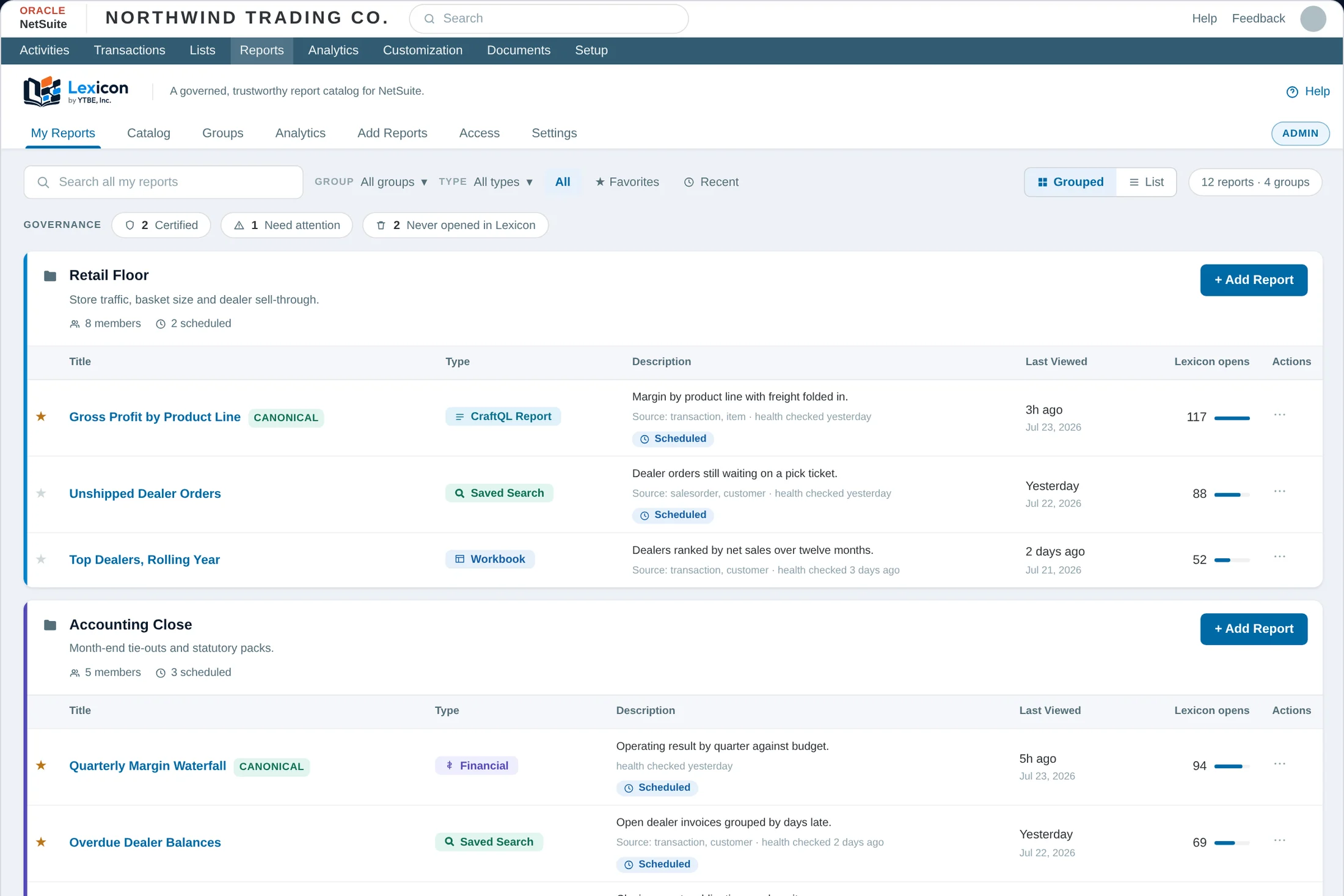The height and width of the screenshot is (896, 1344).
Task: Favorite the Top Dealers, Rolling Year report
Action: [41, 559]
